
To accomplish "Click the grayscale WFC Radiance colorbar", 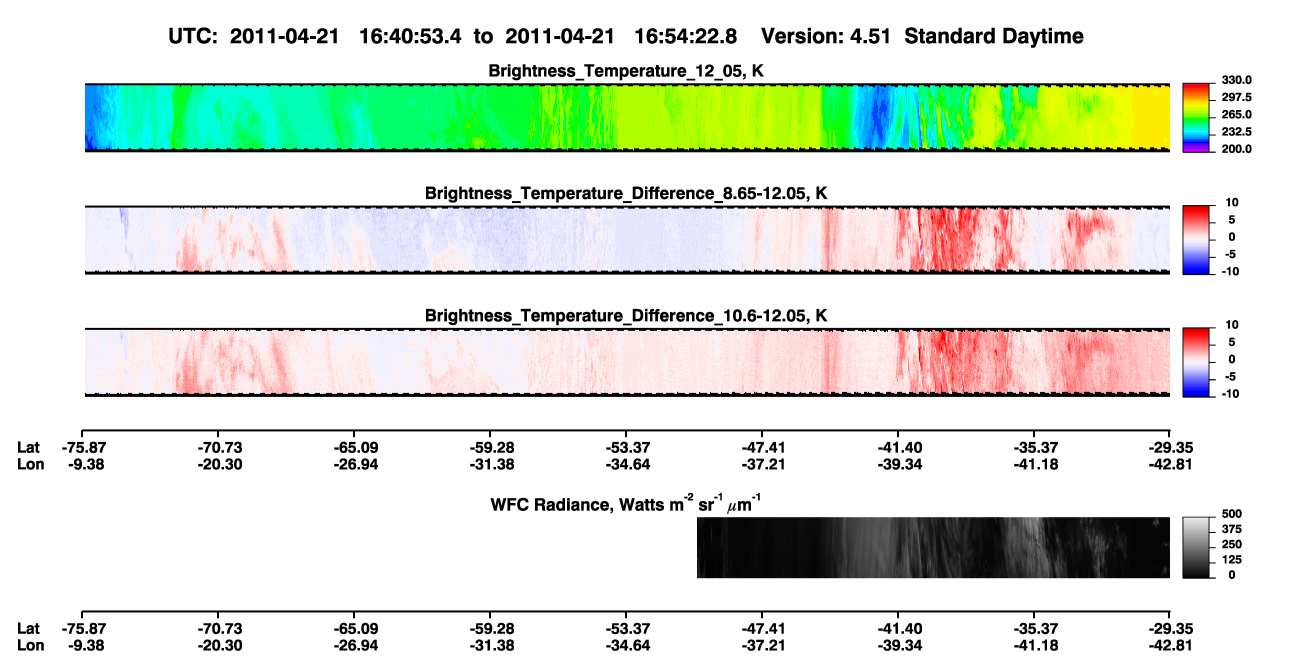I will pyautogui.click(x=1196, y=547).
